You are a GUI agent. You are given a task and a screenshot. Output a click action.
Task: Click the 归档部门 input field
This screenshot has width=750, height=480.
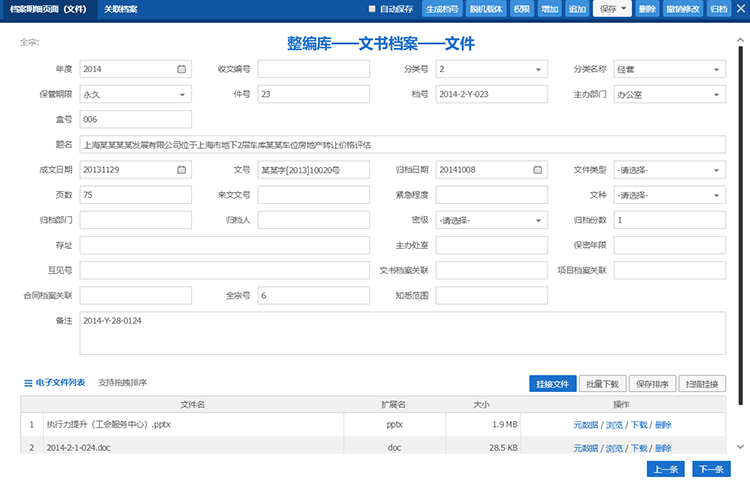(136, 220)
